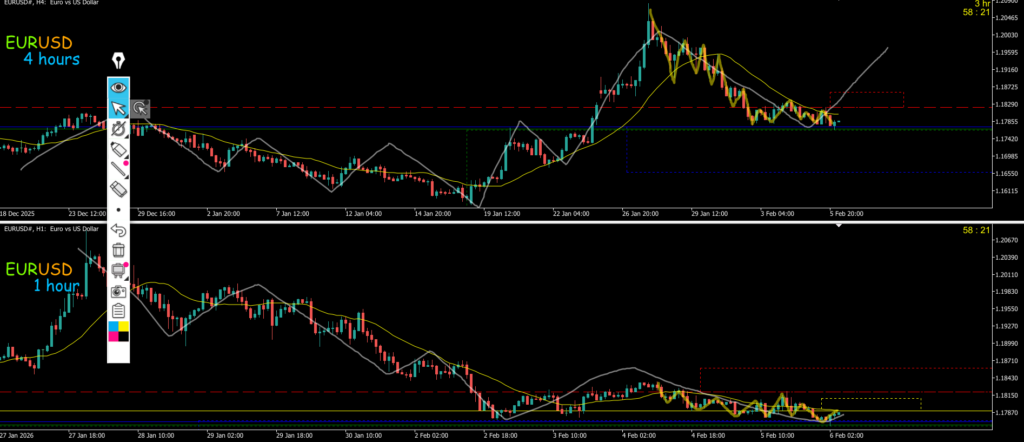
Task: Open the clipboard menu icon
Action: pyautogui.click(x=118, y=309)
